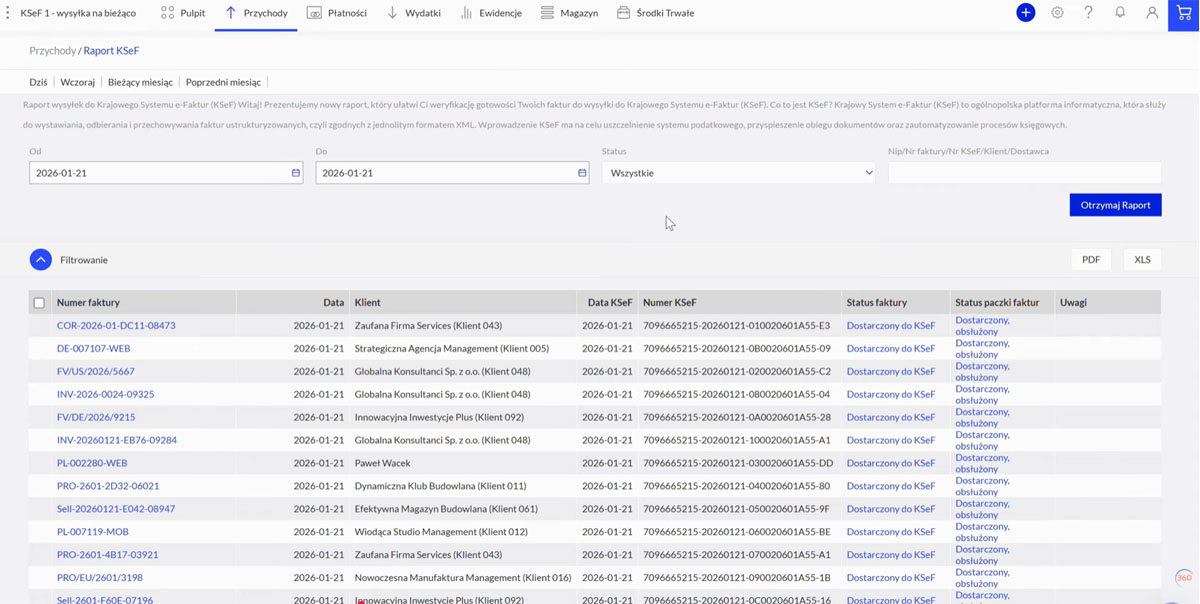Click the help question mark icon
The height and width of the screenshot is (604, 1200).
coord(1088,13)
